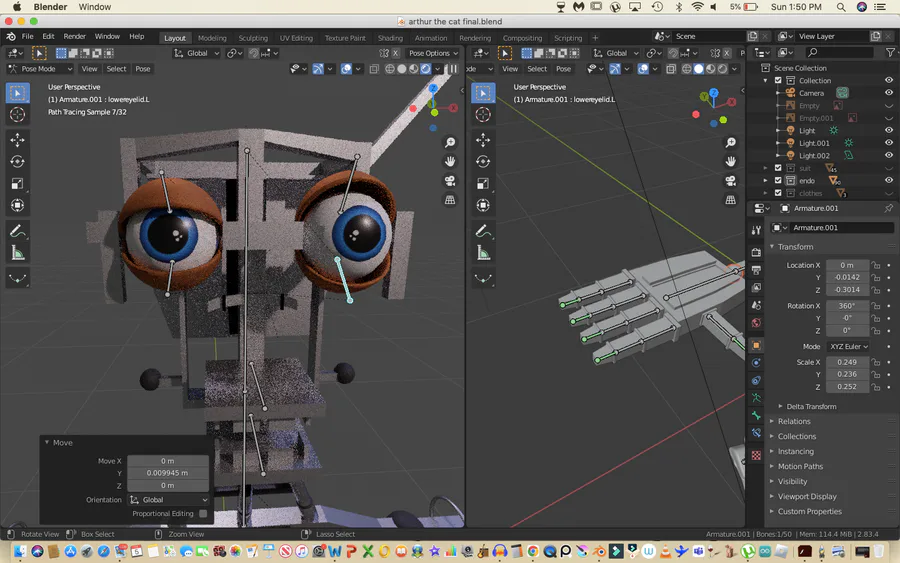The image size is (900, 563).
Task: Toggle camera view icon in left viewport
Action: [450, 181]
